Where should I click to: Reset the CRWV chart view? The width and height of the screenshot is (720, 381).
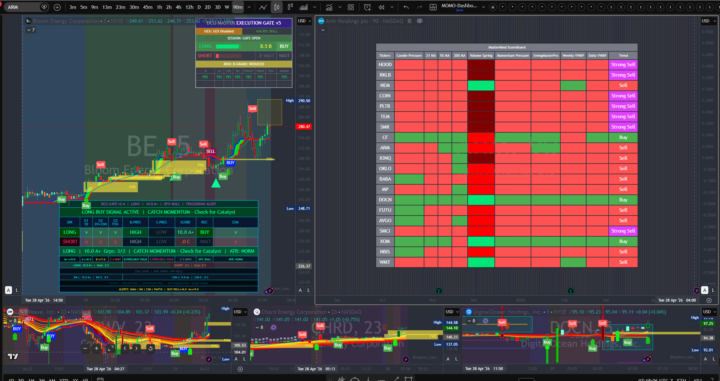coord(150,348)
